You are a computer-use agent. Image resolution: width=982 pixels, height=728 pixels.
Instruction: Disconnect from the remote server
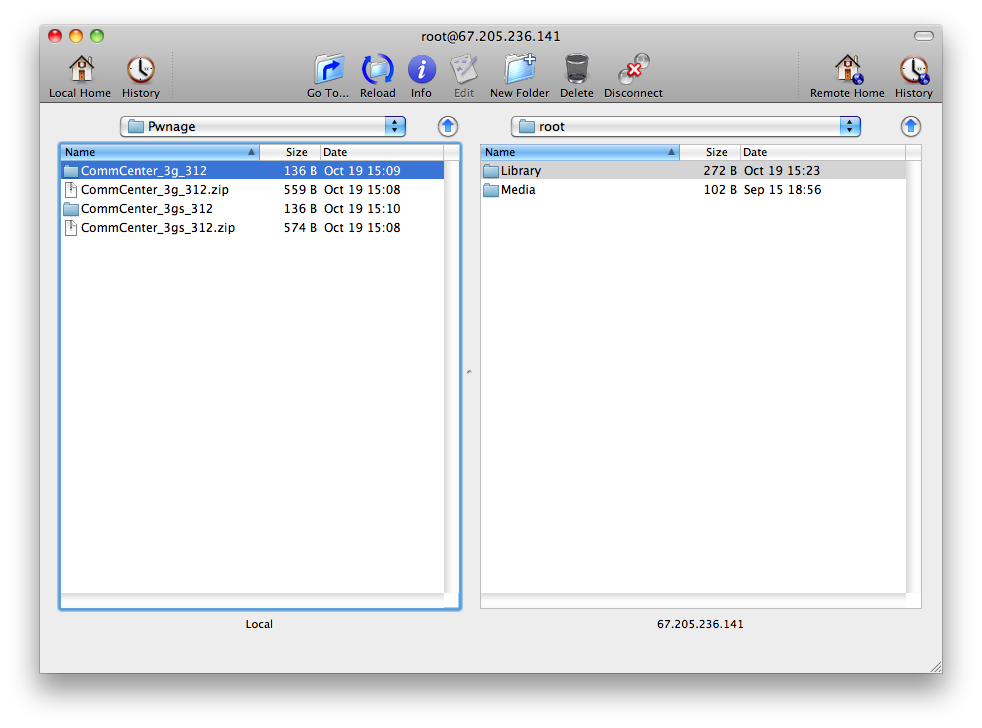633,70
